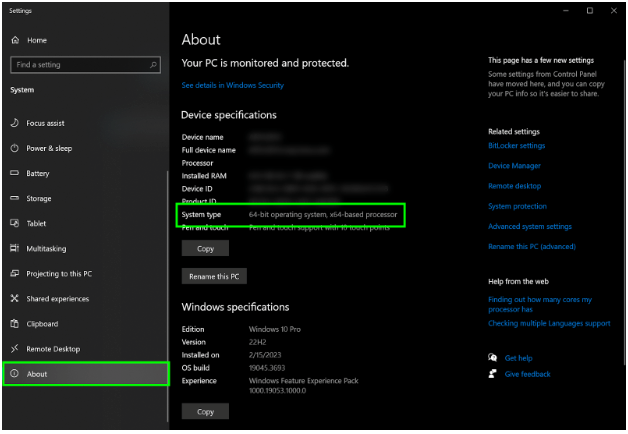This screenshot has height=434, width=628.
Task: Click the Device name label
Action: (x=202, y=137)
